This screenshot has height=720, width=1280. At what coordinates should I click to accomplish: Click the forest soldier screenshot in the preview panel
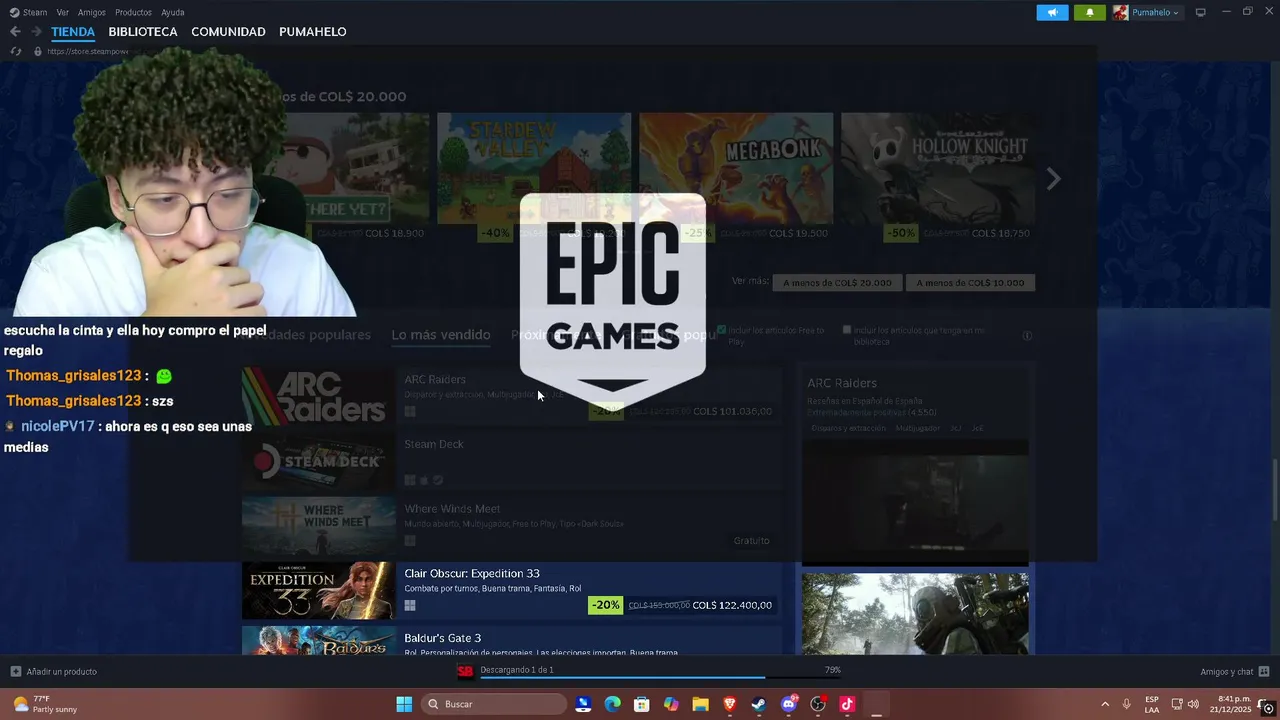tap(915, 614)
